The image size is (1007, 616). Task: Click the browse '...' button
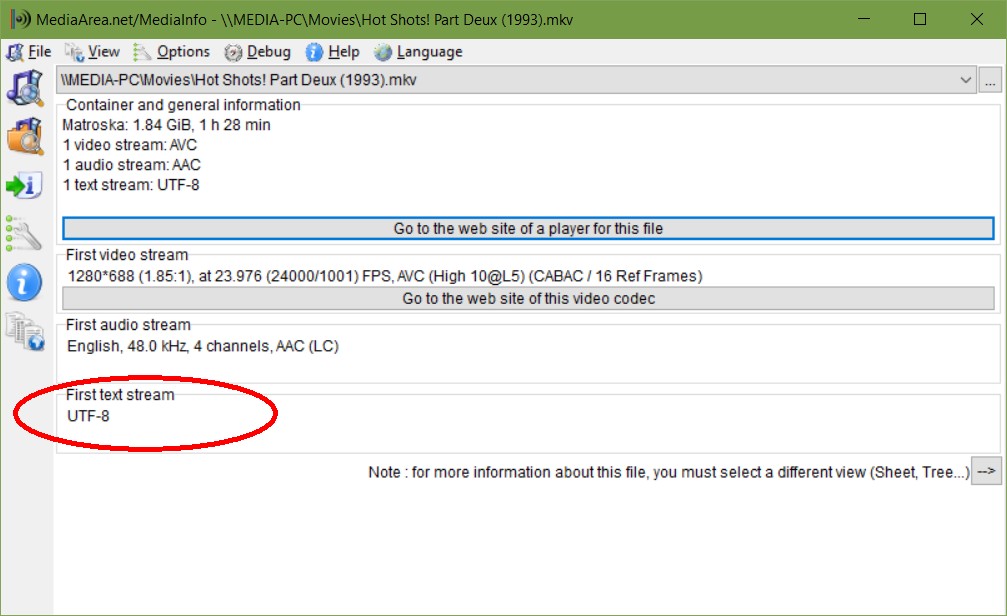click(990, 81)
